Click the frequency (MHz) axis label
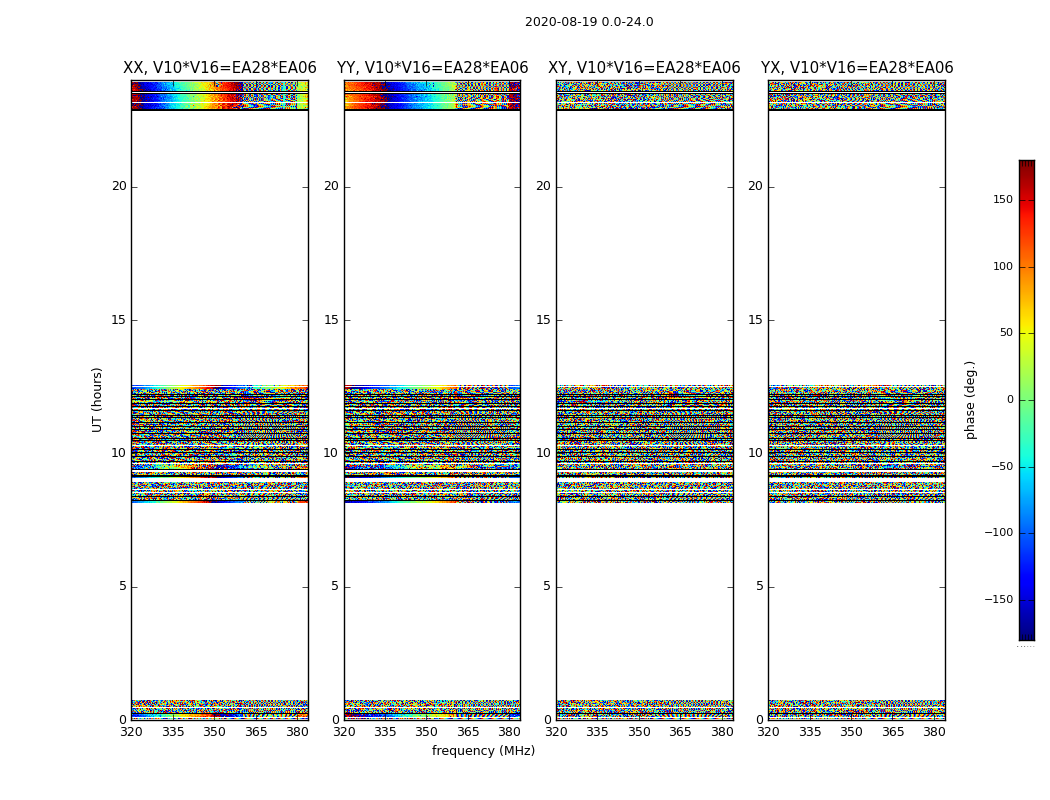This screenshot has width=1050, height=800. tap(483, 750)
